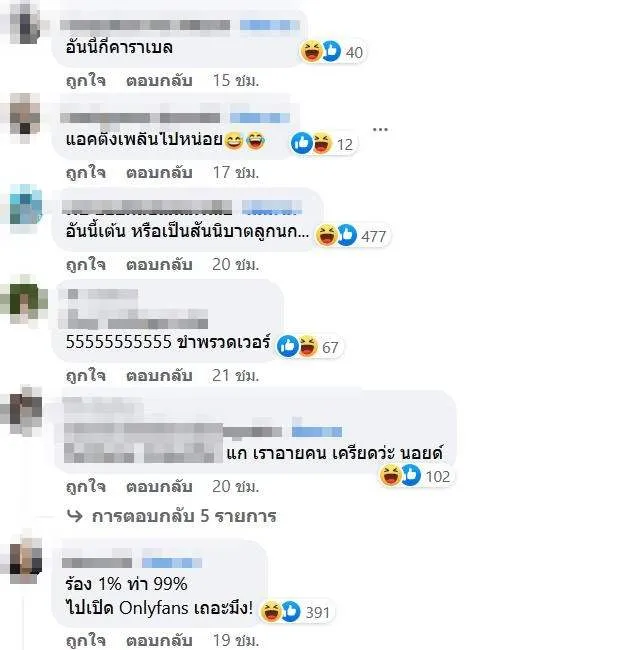Open reactions on the 40-reaction comment
The height and width of the screenshot is (650, 626).
(x=331, y=52)
